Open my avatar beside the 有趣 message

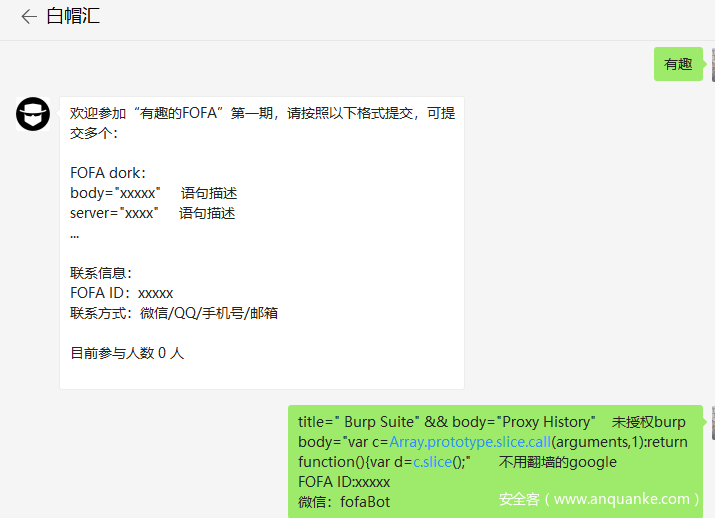pos(713,64)
